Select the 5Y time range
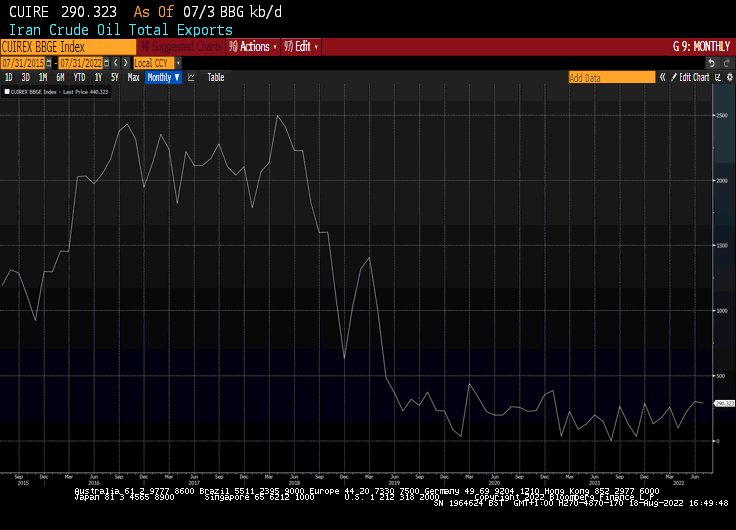Image resolution: width=736 pixels, height=530 pixels. pos(115,77)
